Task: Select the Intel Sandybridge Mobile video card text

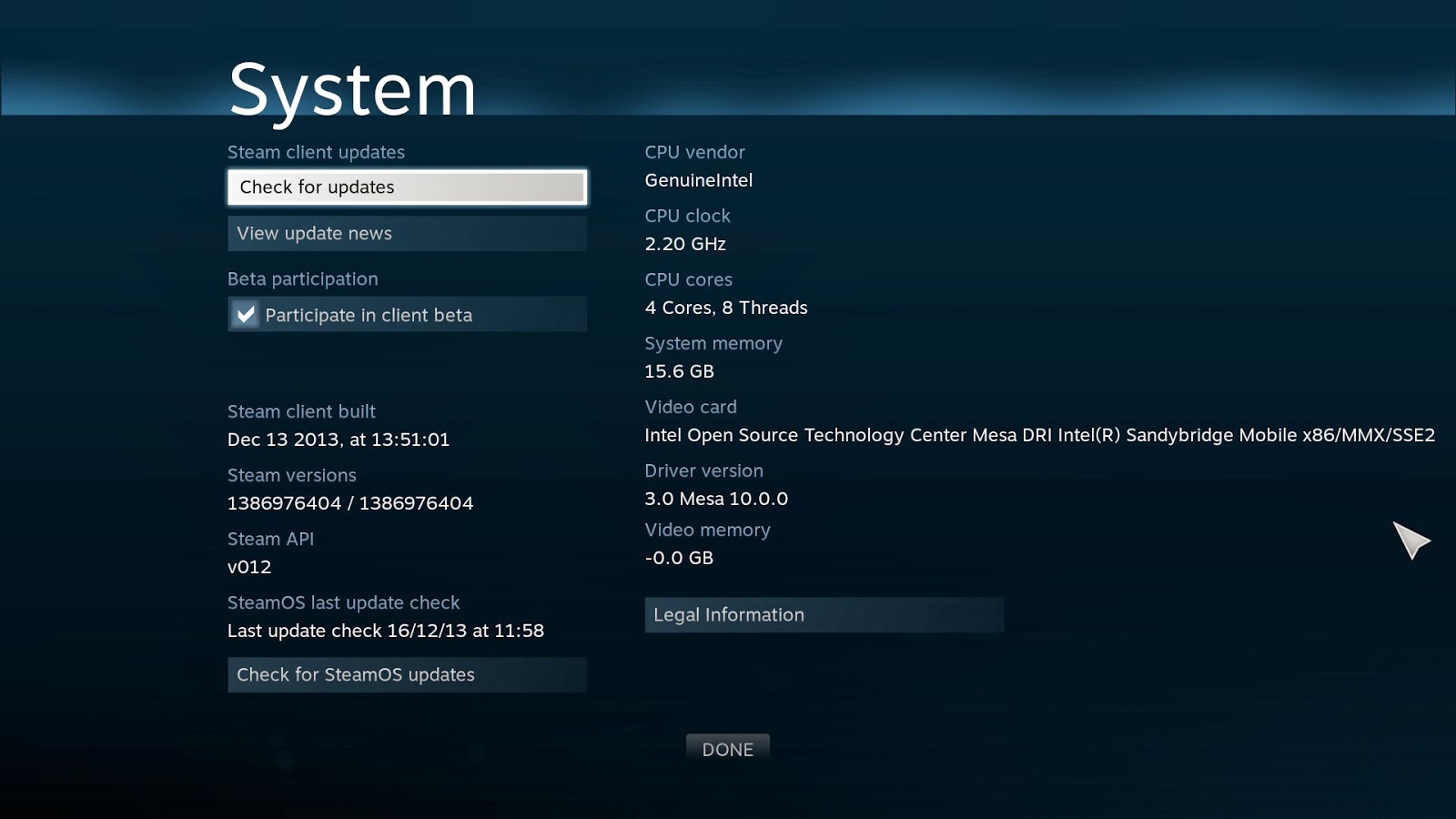Action: (1039, 434)
